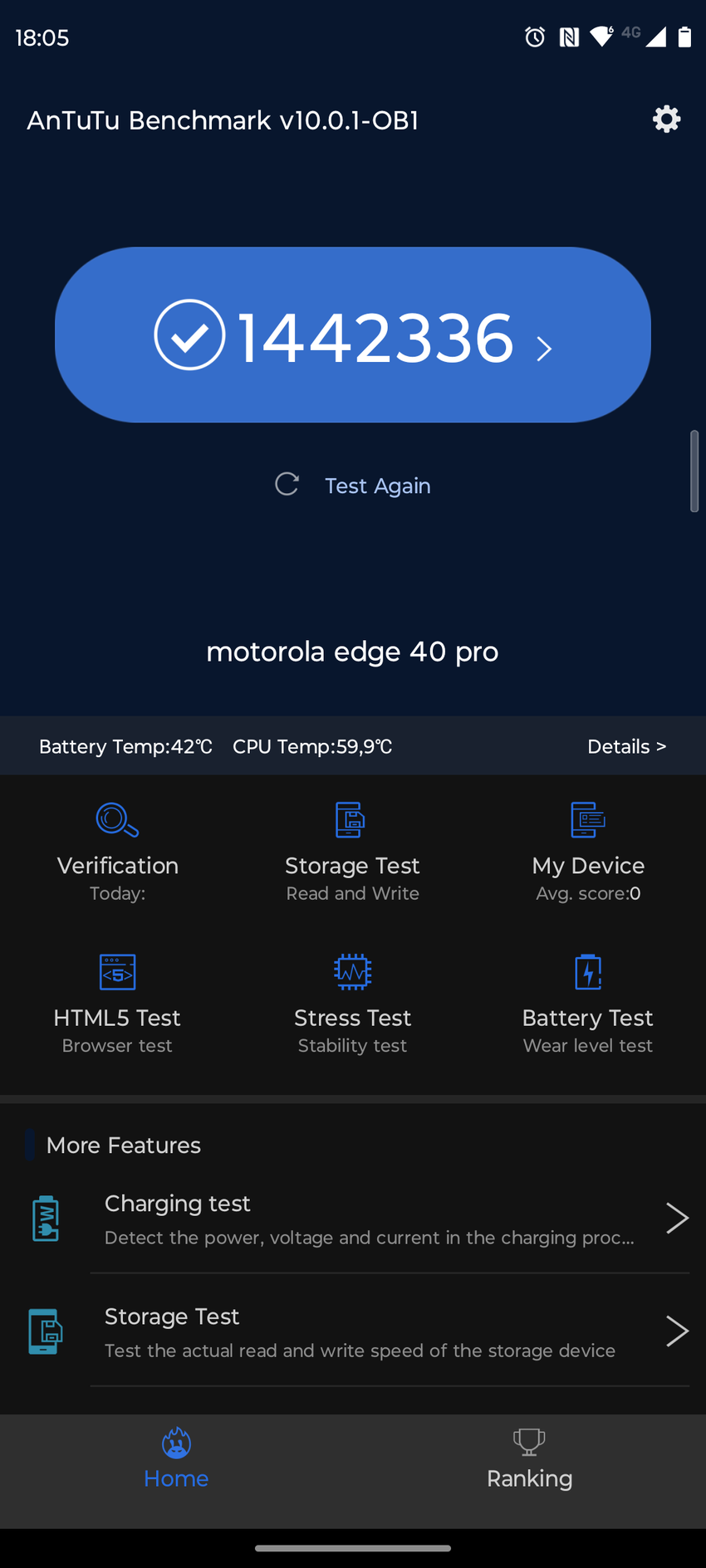Tap the Test Again link
This screenshot has width=706, height=1568.
pos(377,486)
